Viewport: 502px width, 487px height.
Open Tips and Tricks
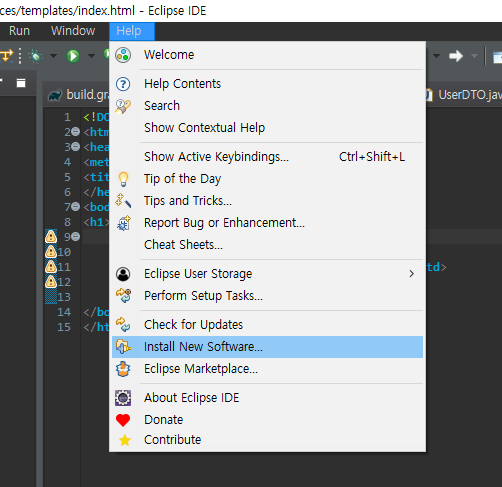coord(267,201)
